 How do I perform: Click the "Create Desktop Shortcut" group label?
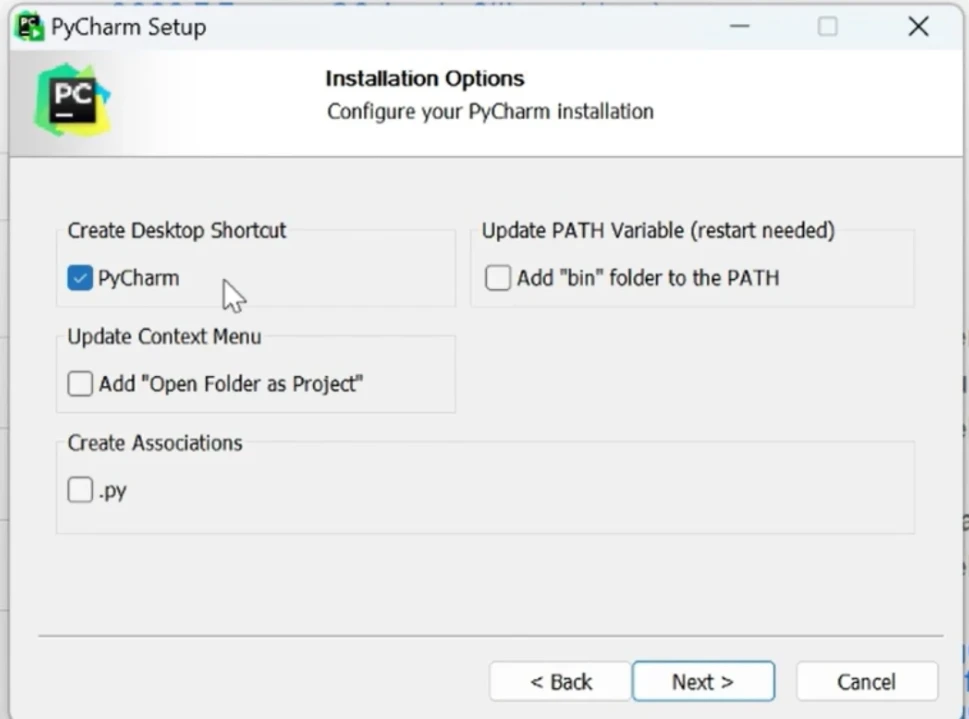click(x=177, y=230)
